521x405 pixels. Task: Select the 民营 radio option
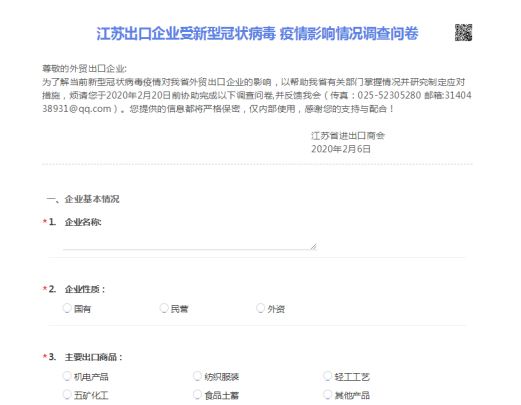click(x=164, y=308)
